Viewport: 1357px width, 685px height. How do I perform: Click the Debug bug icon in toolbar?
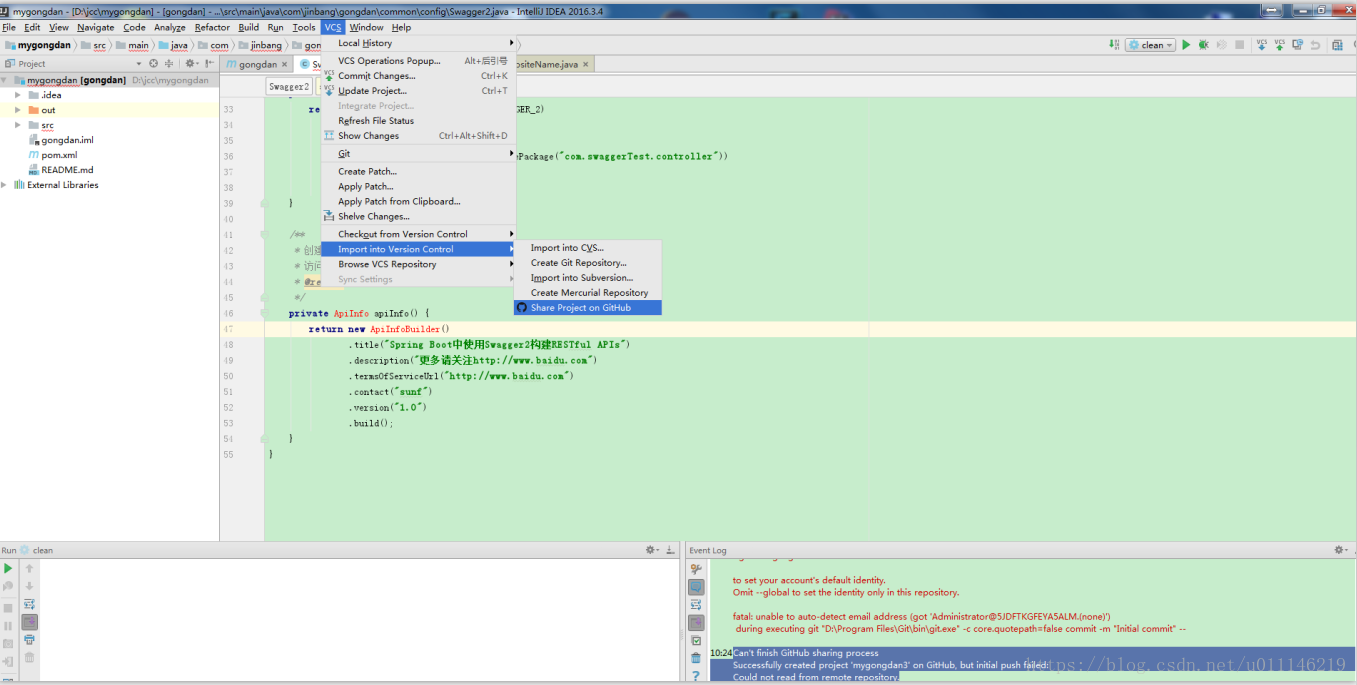coord(1204,45)
